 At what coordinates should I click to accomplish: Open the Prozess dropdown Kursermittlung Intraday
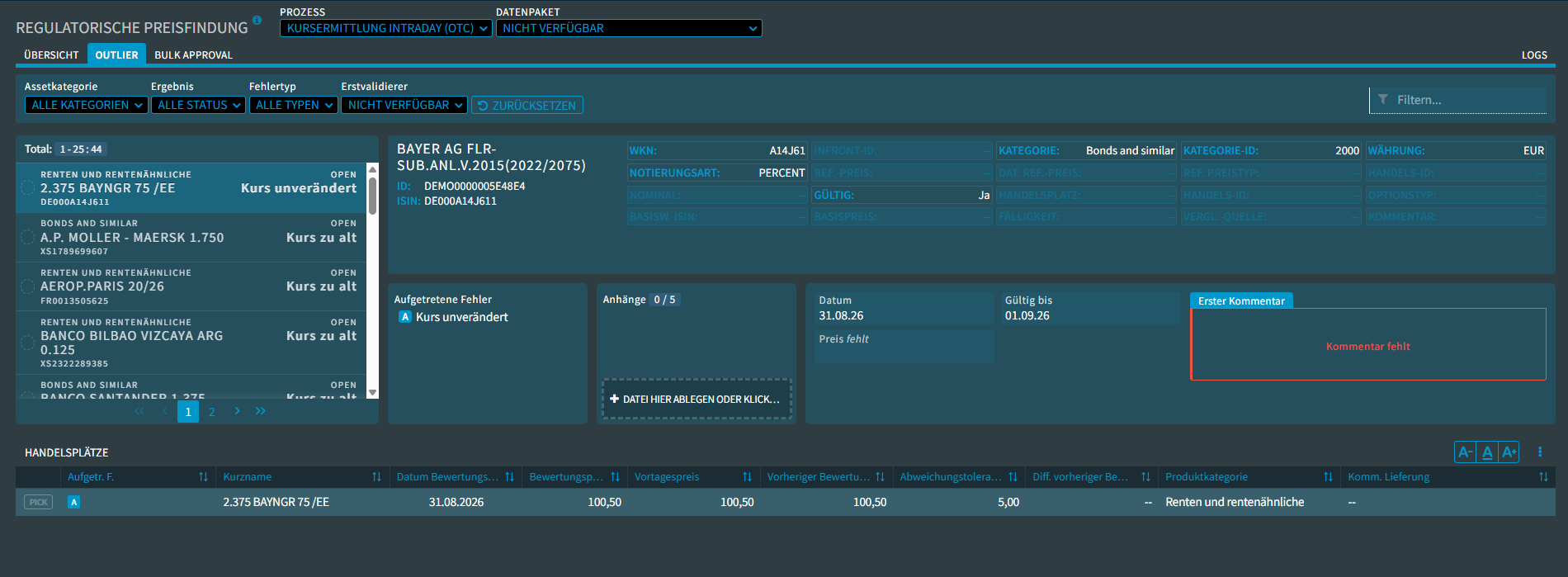point(386,28)
